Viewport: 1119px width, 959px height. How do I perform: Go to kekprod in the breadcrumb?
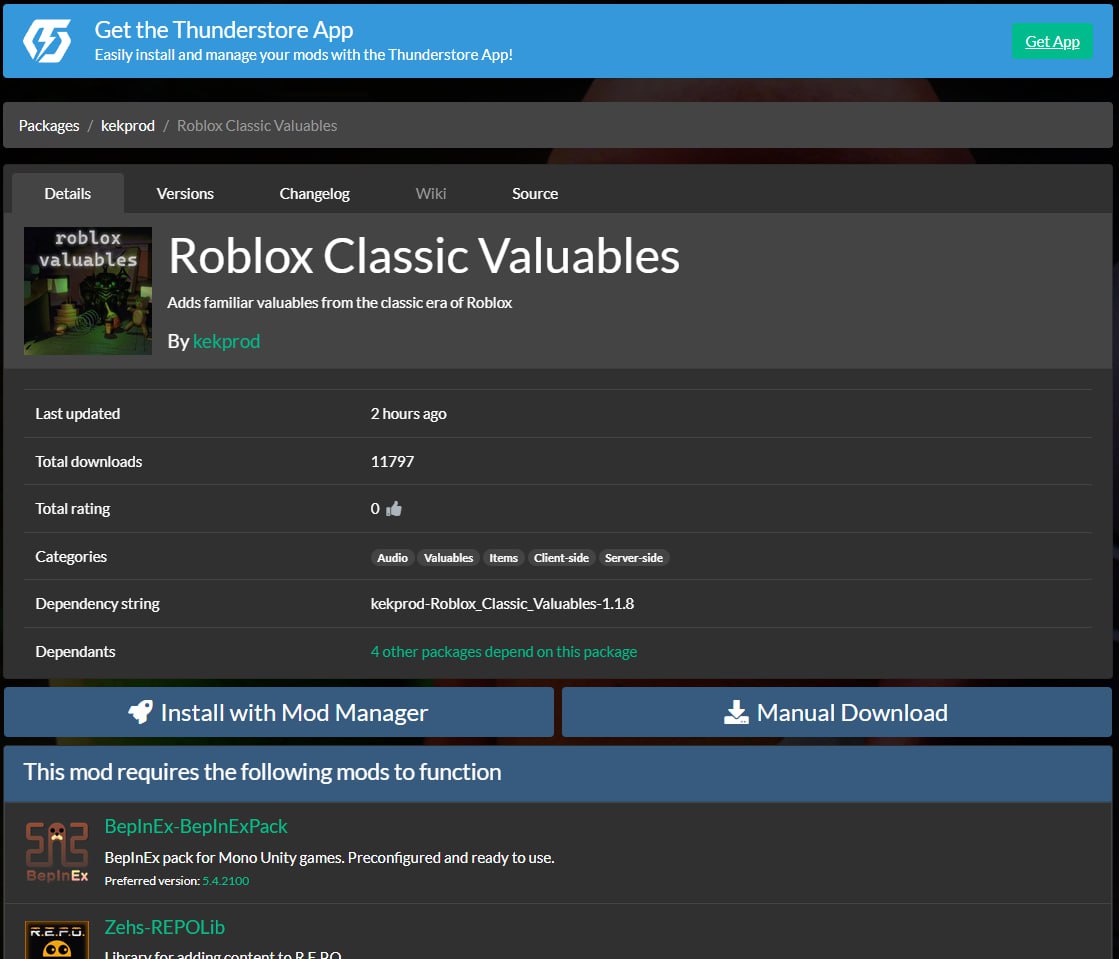[x=128, y=126]
